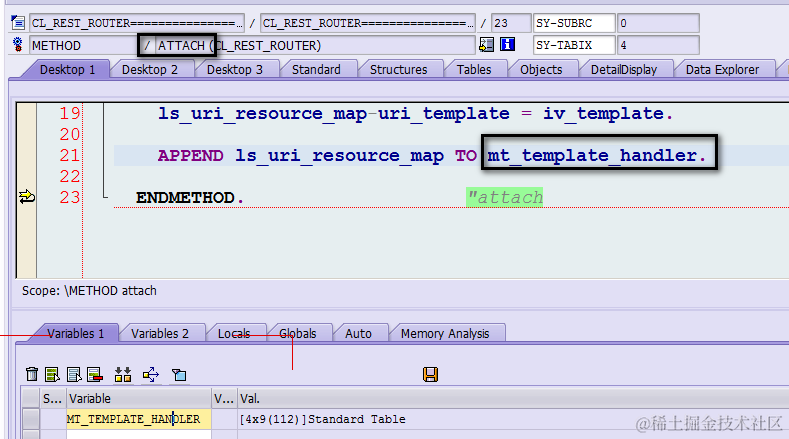Viewport: 789px width, 439px height.
Task: Select the row selector for MT_TEMPLATE_HANDLER
Action: click(x=31, y=419)
